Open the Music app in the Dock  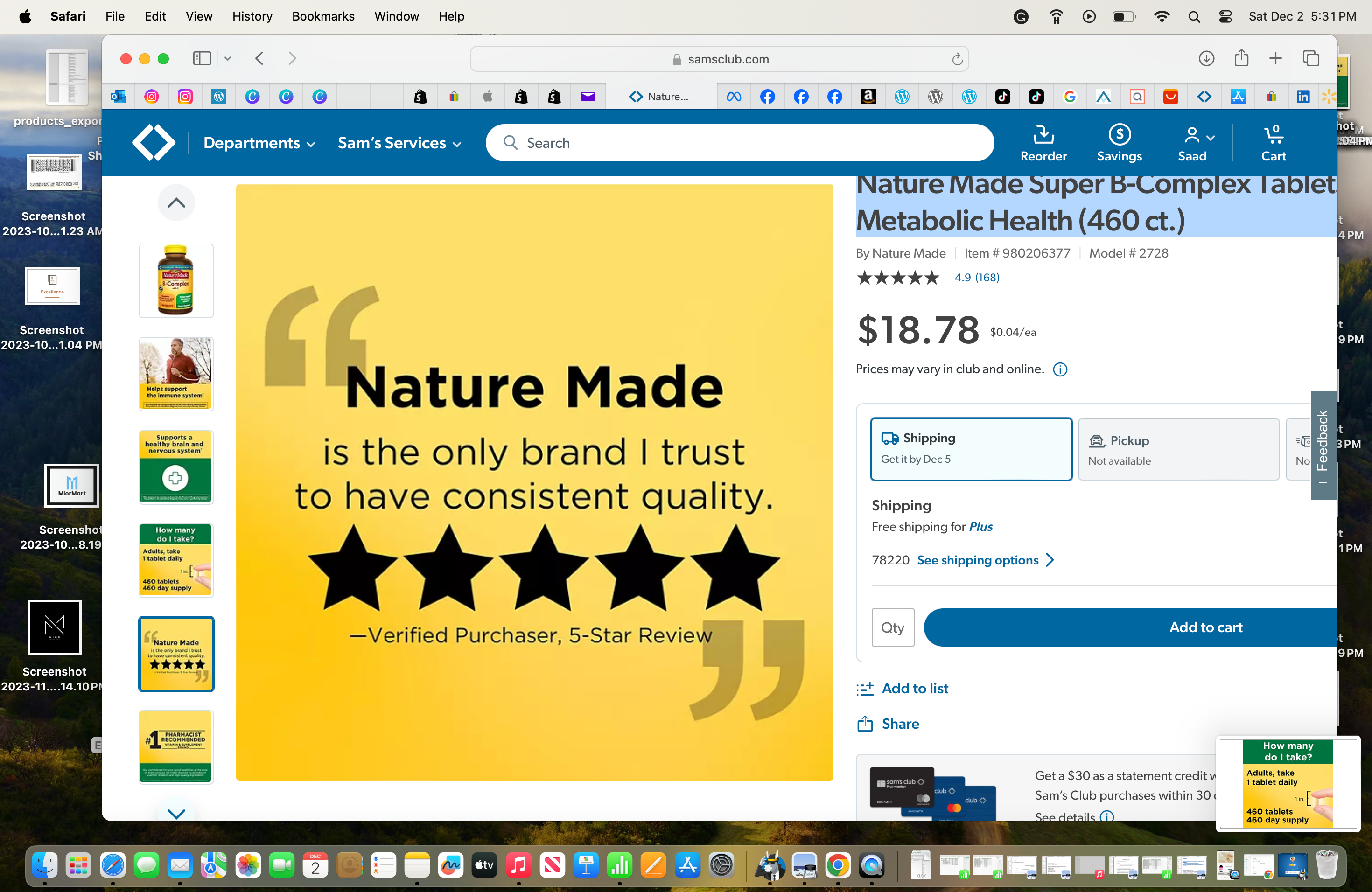[x=518, y=865]
